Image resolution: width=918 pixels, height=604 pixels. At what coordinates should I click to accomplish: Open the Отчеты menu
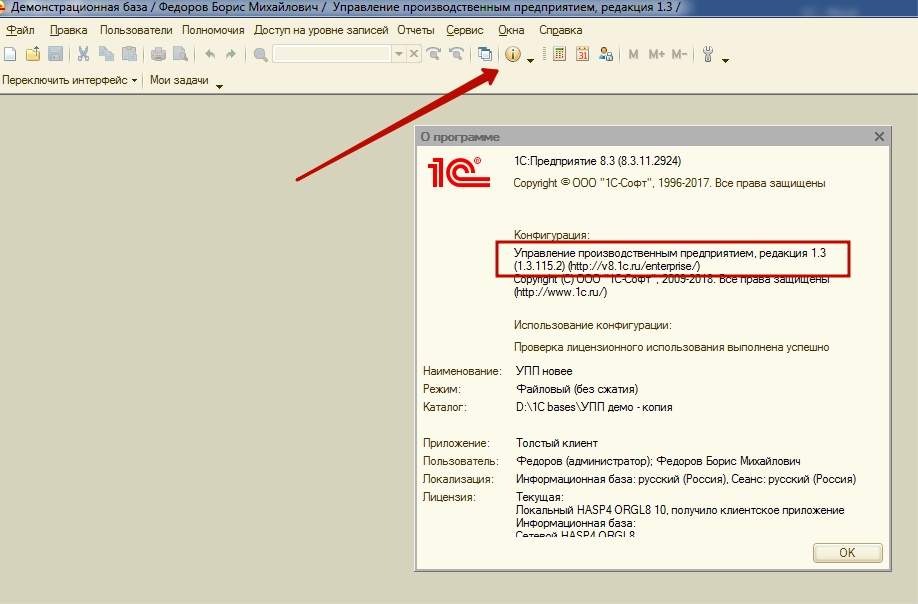coord(416,30)
